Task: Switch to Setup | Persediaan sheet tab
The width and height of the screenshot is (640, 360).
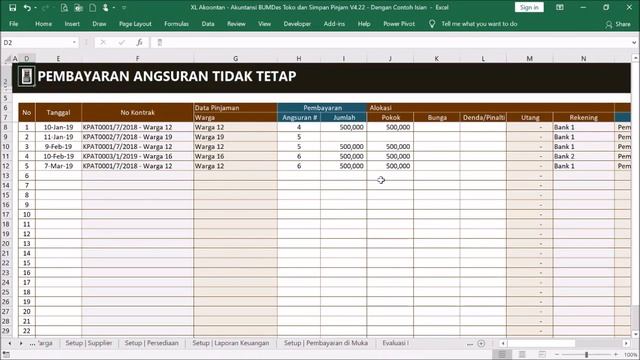Action: tap(151, 343)
